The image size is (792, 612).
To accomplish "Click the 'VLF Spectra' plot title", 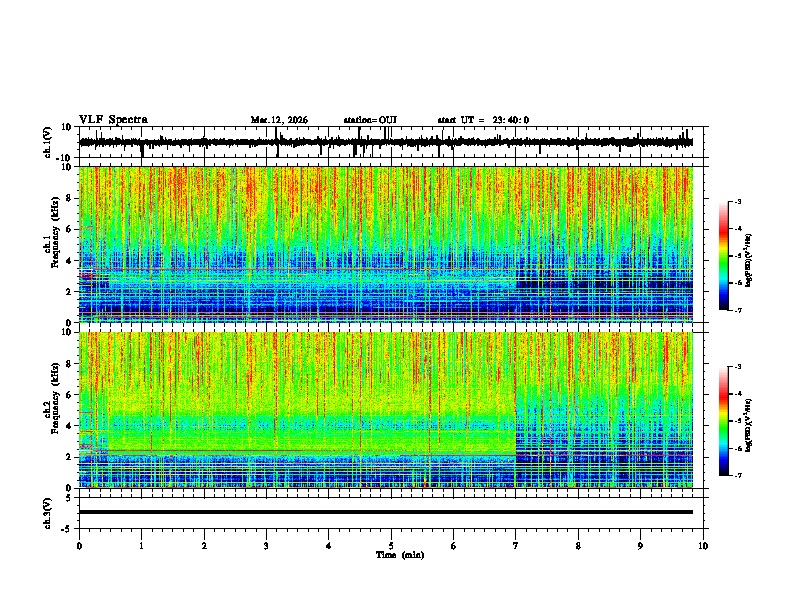I will pos(113,119).
